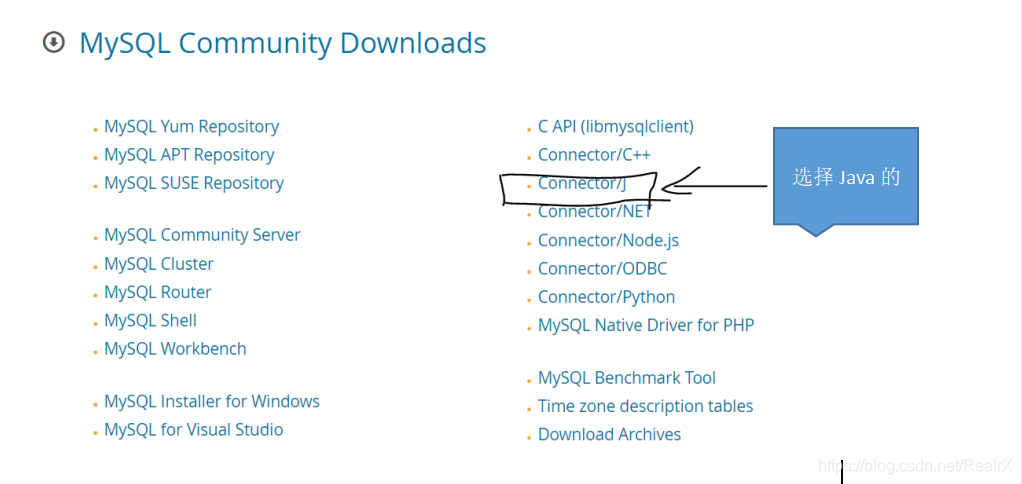
Task: Go to MySQL Community Server downloads
Action: 202,235
